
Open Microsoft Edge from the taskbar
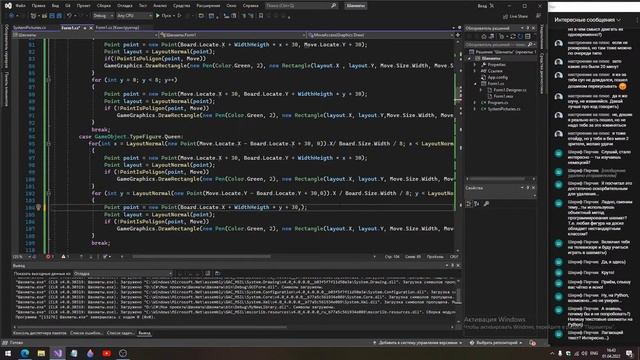click(25, 353)
